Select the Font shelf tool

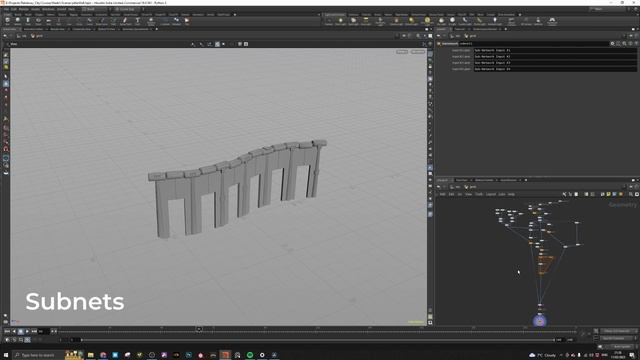click(138, 21)
